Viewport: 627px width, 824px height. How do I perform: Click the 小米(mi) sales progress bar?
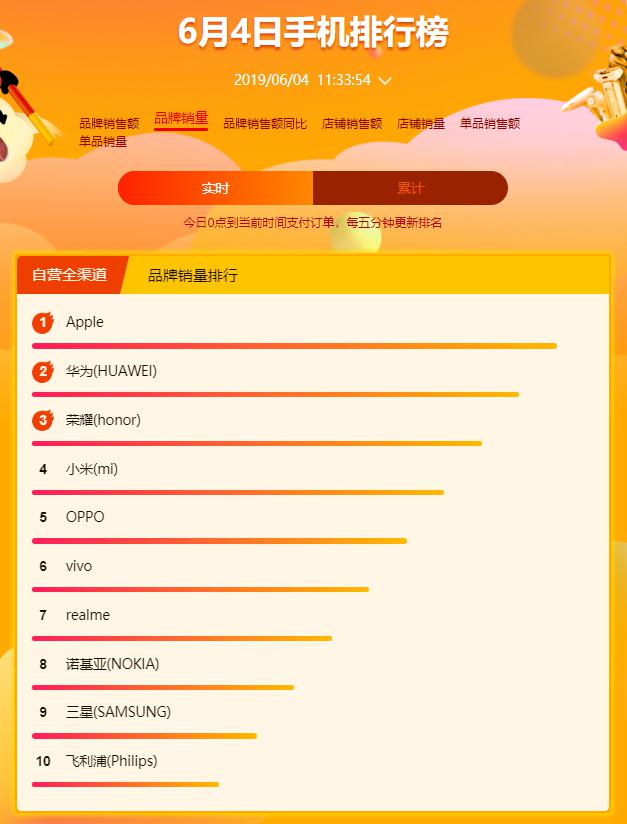click(238, 492)
